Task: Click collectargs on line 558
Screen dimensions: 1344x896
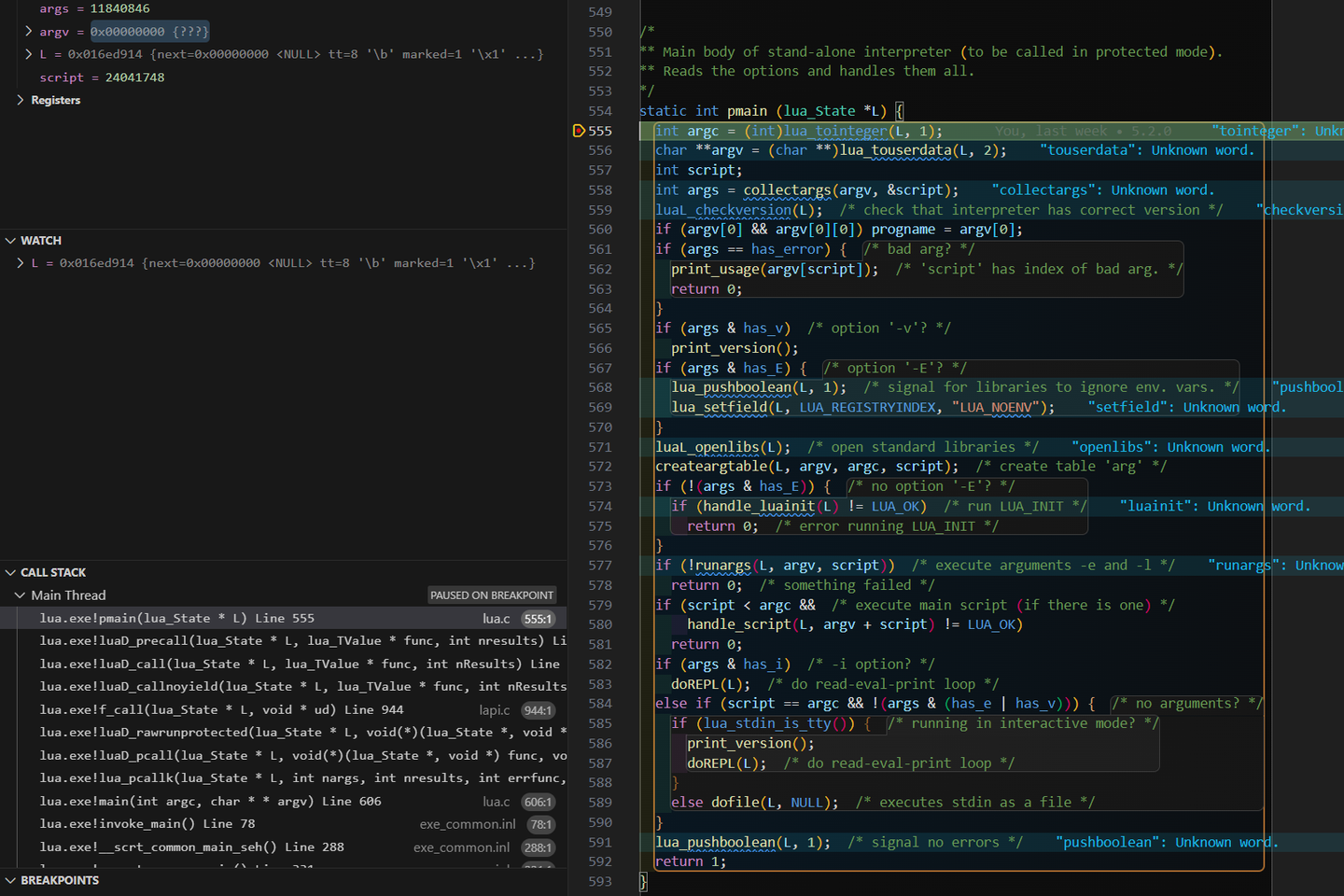Action: pyautogui.click(x=787, y=190)
